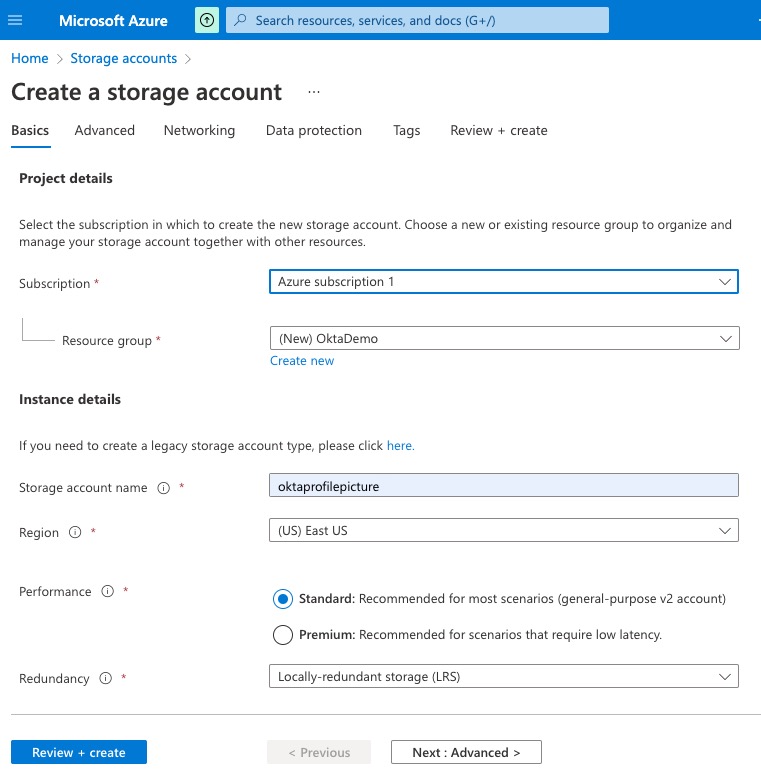
Task: Expand the Region dropdown
Action: click(x=503, y=531)
